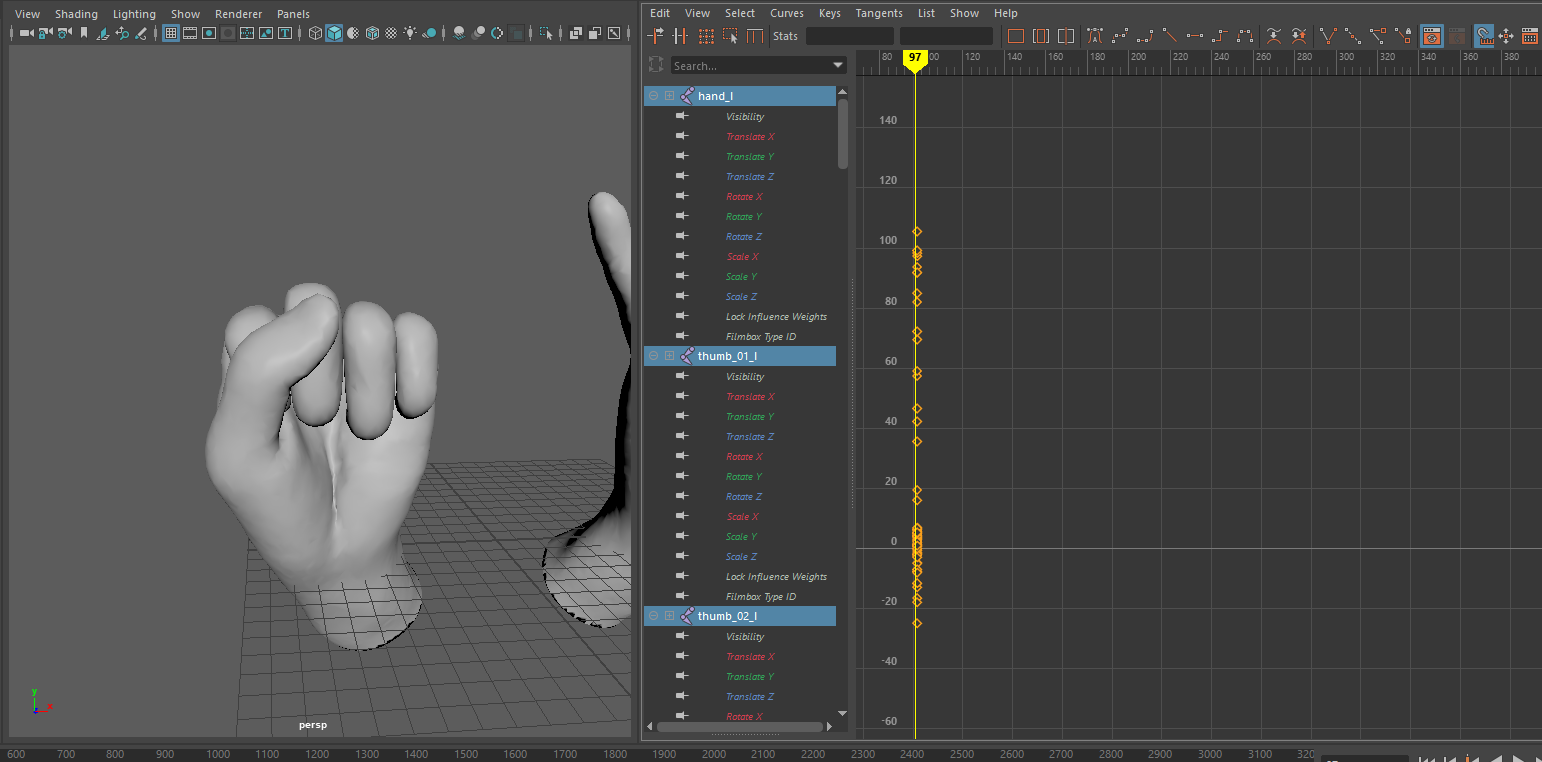
Task: Toggle the Time Snap magnet button
Action: click(x=1484, y=36)
